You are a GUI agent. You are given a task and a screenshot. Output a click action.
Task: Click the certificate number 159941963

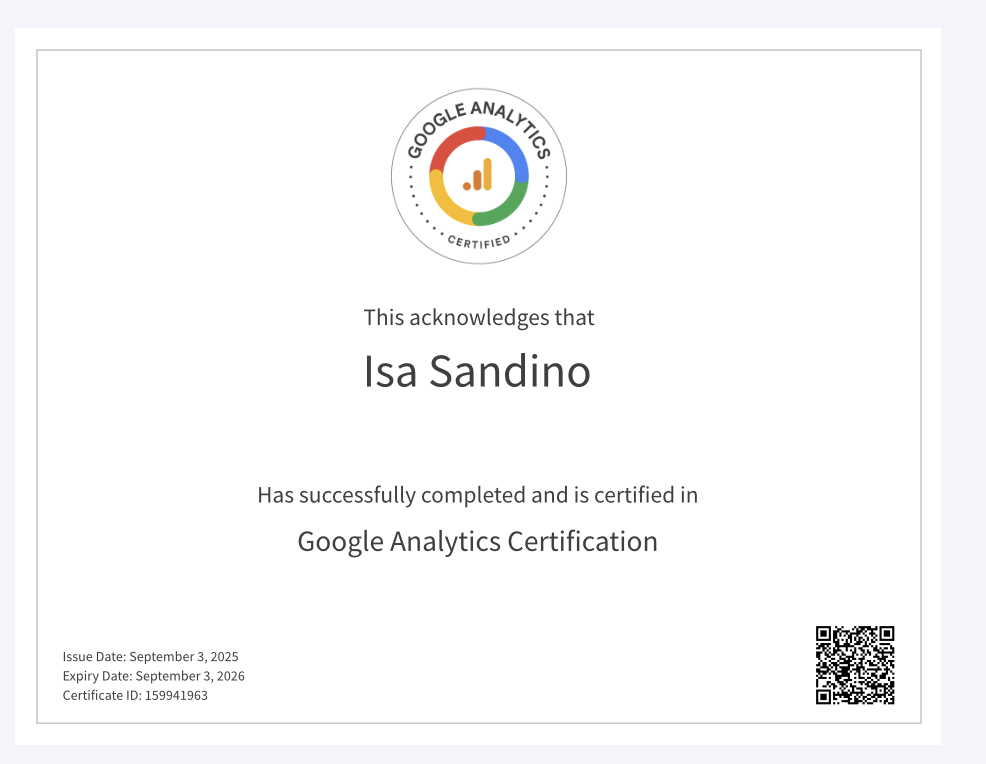coord(177,695)
